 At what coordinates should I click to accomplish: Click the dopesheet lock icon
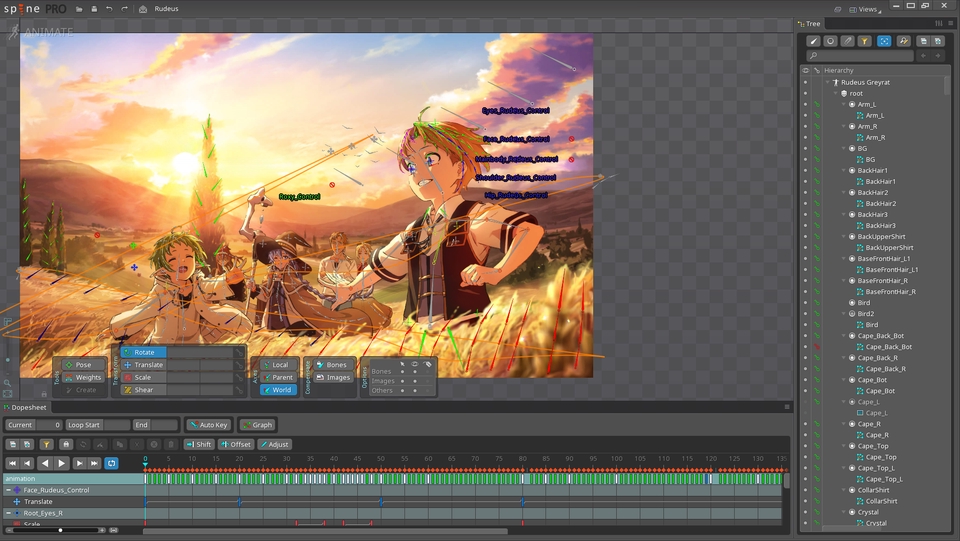[x=66, y=444]
